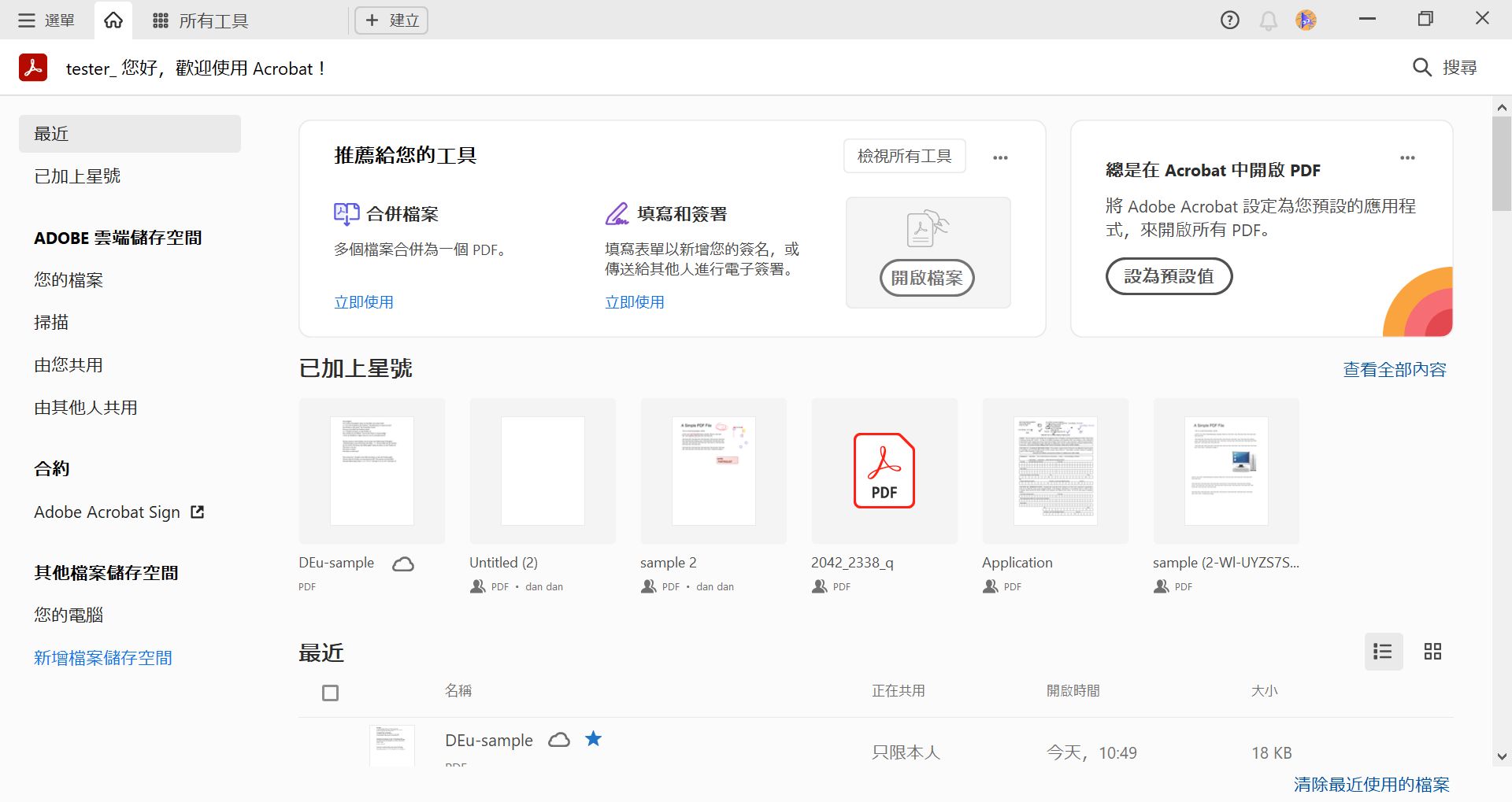Open overflow menu on Always open PDF card
The image size is (1512, 802).
pyautogui.click(x=1408, y=157)
